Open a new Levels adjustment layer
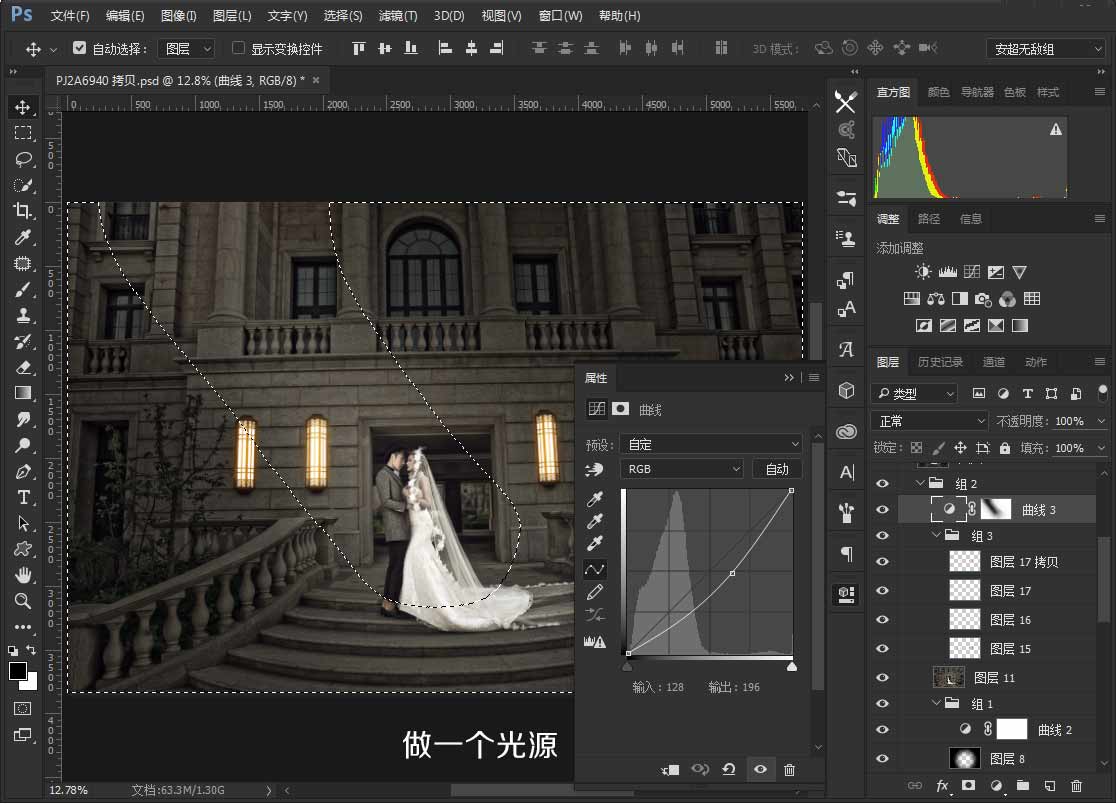 click(947, 271)
